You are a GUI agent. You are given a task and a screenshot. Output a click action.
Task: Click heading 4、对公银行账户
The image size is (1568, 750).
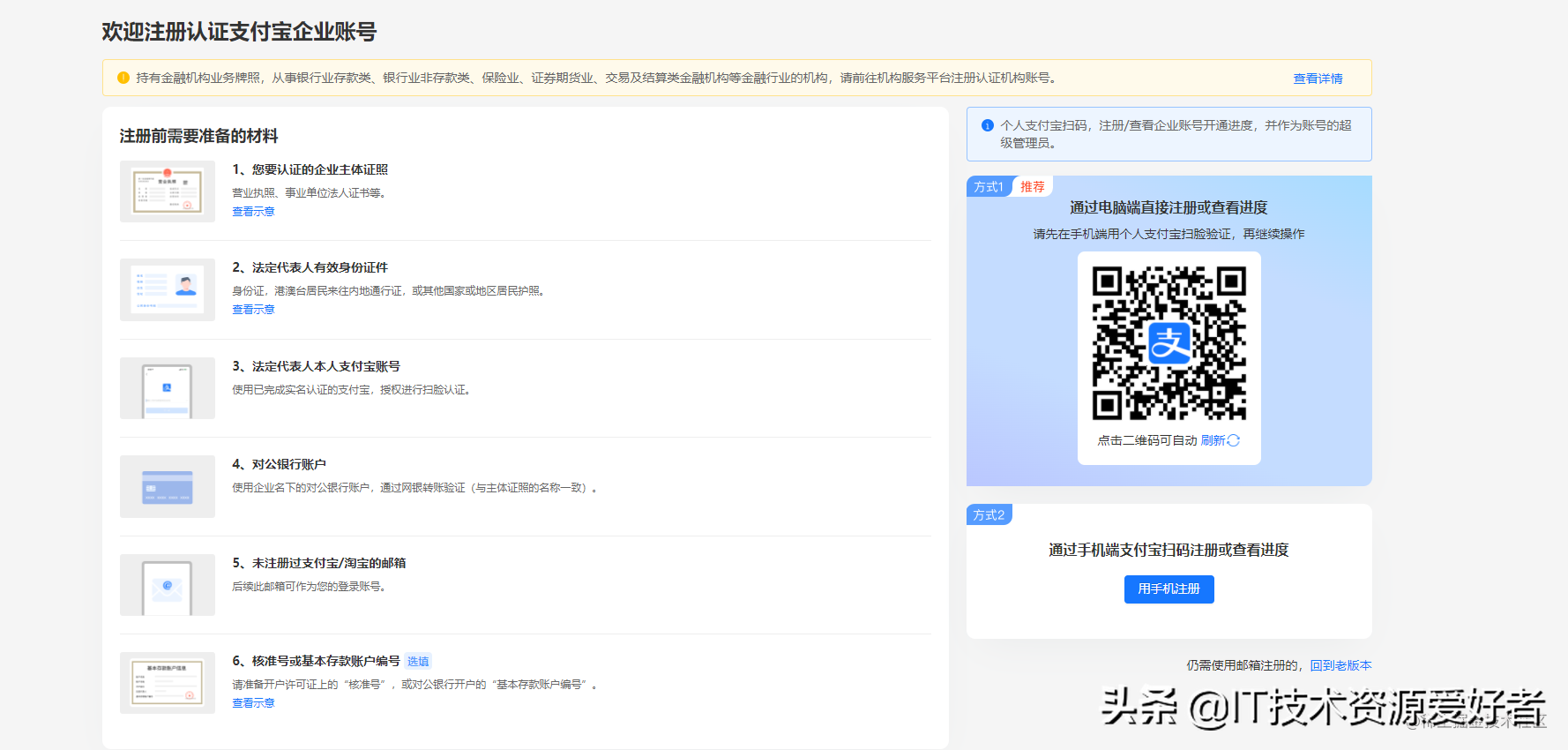(x=280, y=464)
